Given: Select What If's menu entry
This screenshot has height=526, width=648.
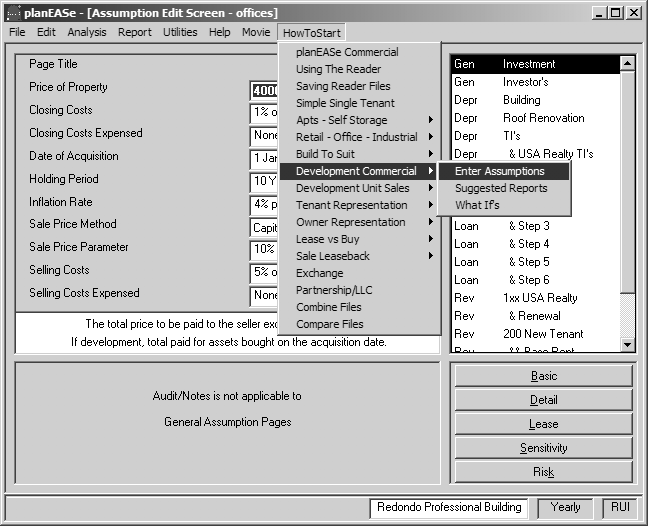Looking at the screenshot, I should (504, 205).
